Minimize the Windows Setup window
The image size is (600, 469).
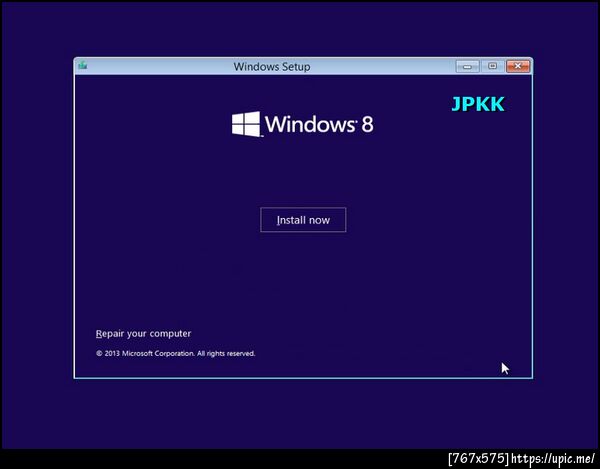(467, 66)
